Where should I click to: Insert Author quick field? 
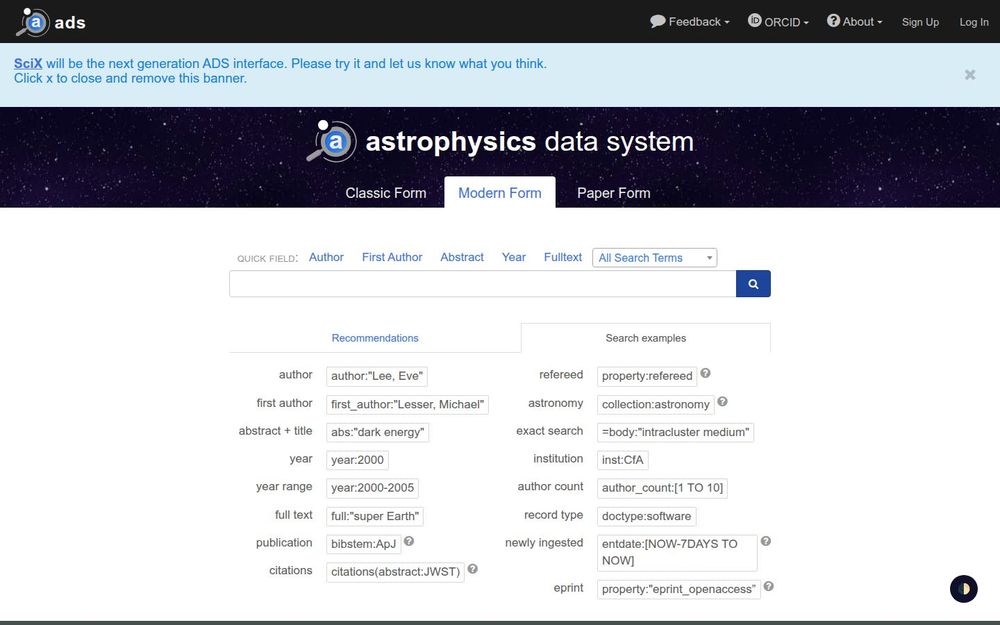[x=326, y=257]
